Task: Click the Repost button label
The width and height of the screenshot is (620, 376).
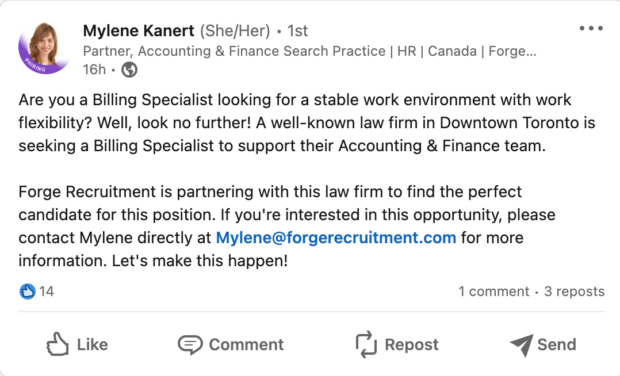Action: pos(412,345)
